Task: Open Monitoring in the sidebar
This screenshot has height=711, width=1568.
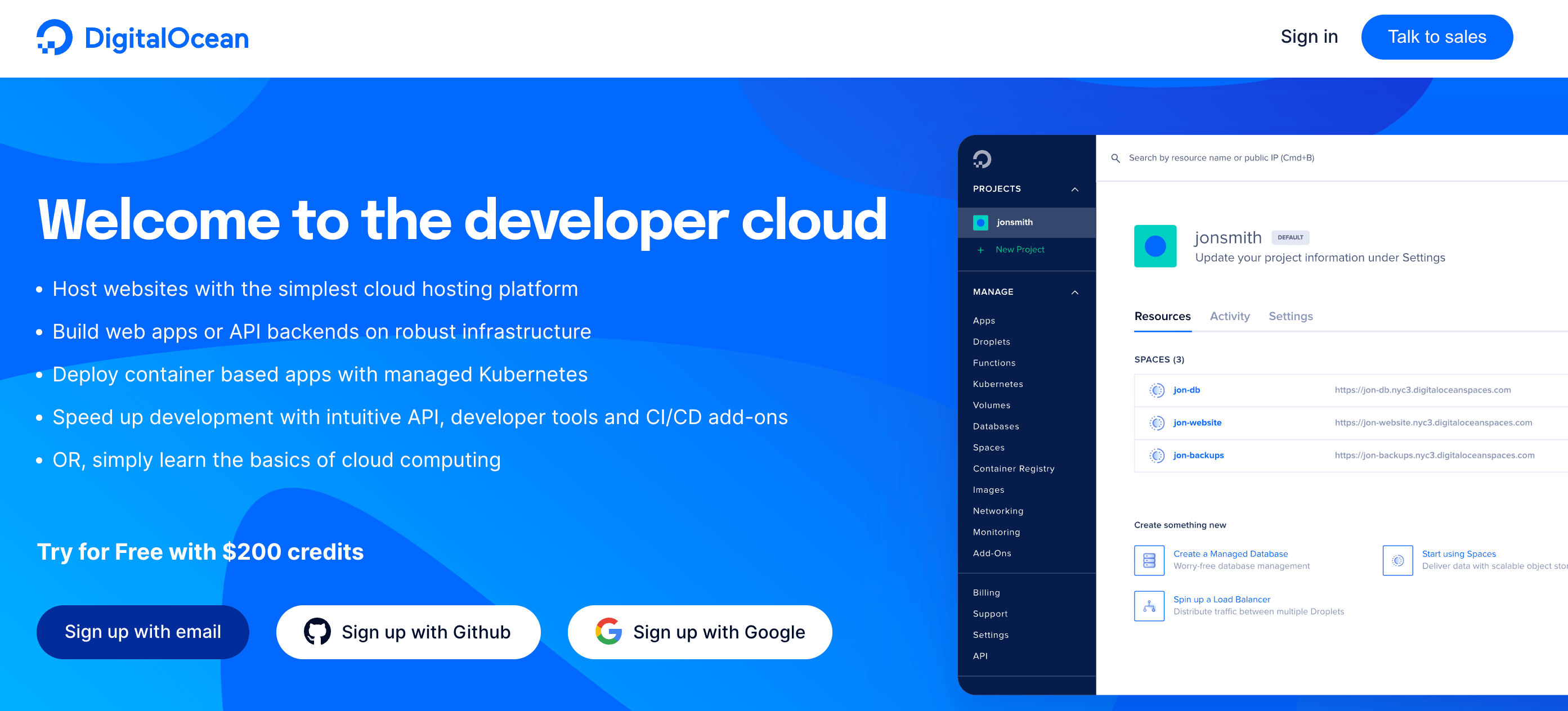Action: tap(996, 532)
